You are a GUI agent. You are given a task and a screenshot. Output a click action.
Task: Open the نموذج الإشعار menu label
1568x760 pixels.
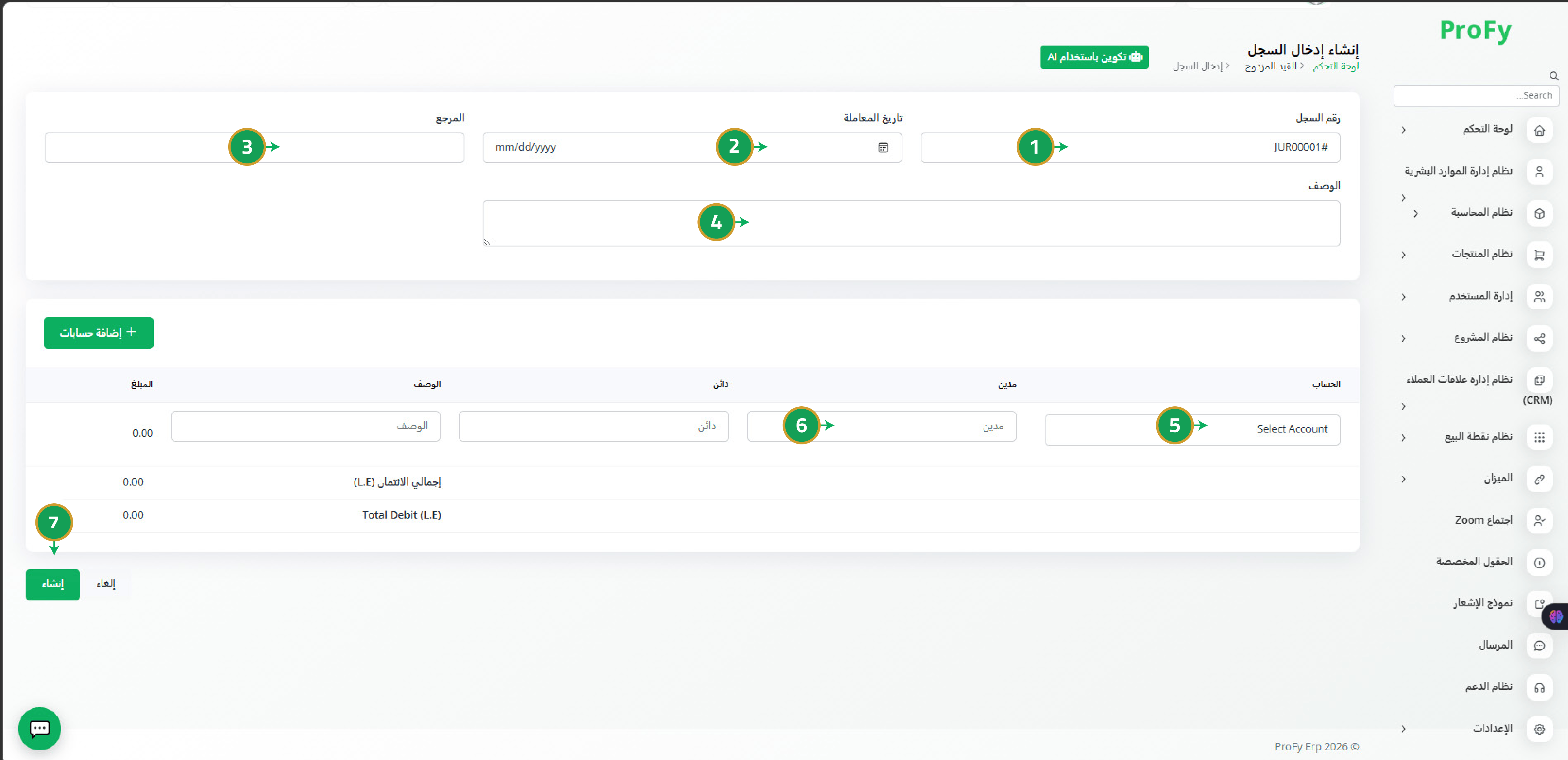pos(1483,603)
